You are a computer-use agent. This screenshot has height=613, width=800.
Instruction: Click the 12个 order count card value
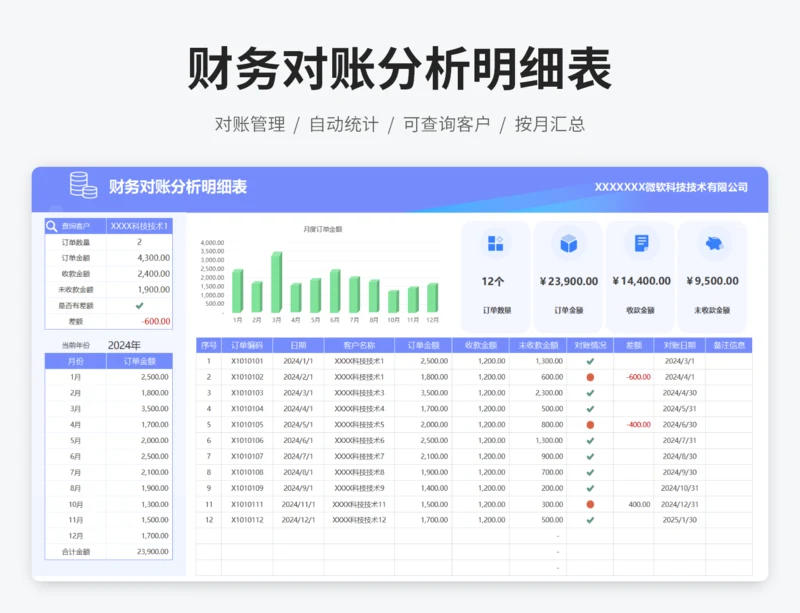(x=493, y=281)
